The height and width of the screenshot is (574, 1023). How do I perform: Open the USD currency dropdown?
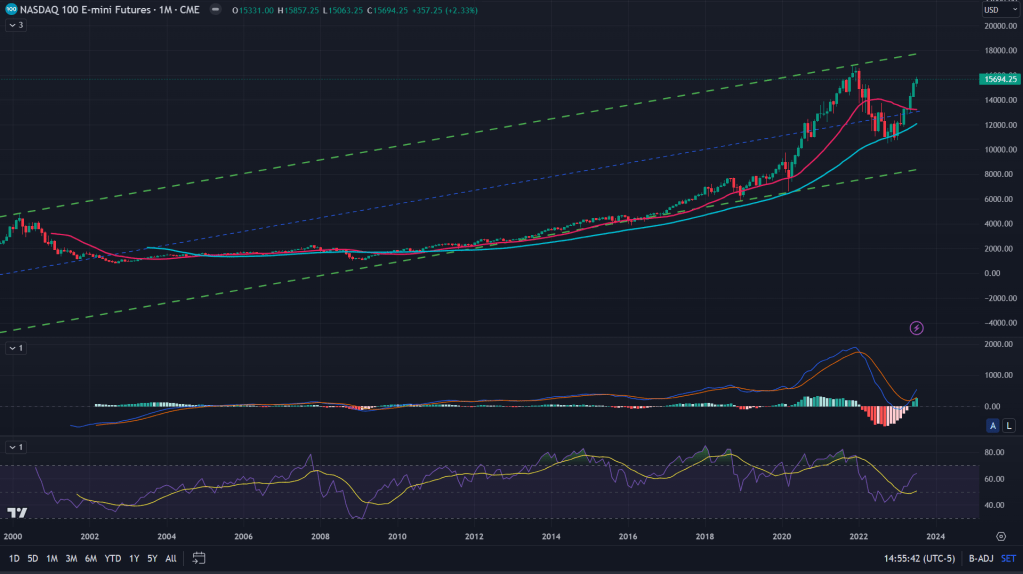point(991,12)
